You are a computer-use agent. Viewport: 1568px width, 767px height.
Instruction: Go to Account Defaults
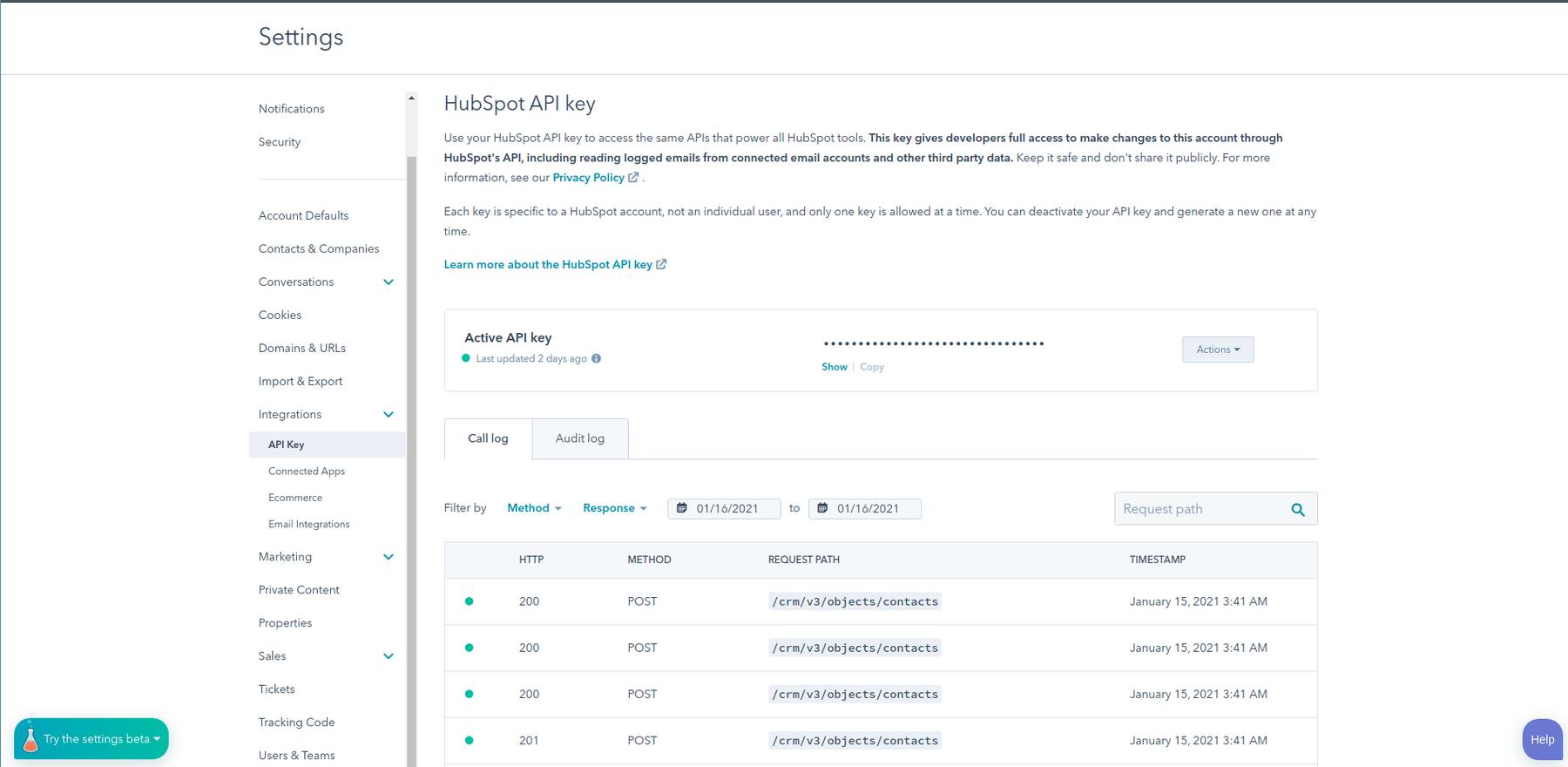pos(303,215)
